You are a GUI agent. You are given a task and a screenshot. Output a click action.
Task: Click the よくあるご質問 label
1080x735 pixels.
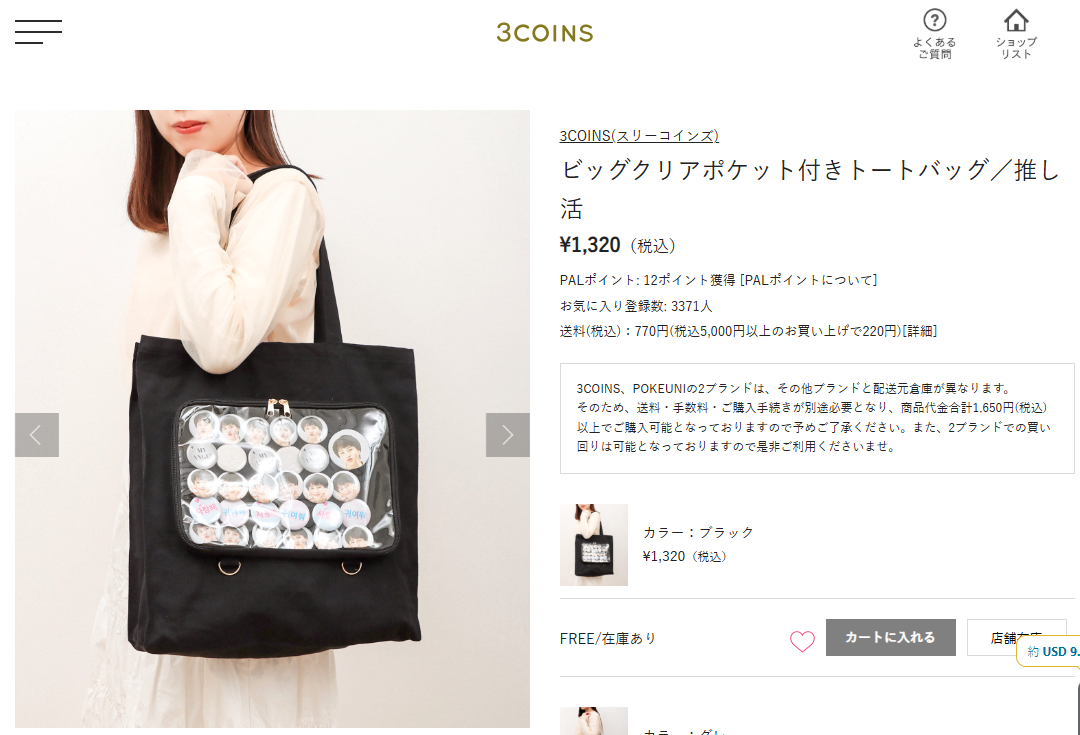(x=935, y=48)
